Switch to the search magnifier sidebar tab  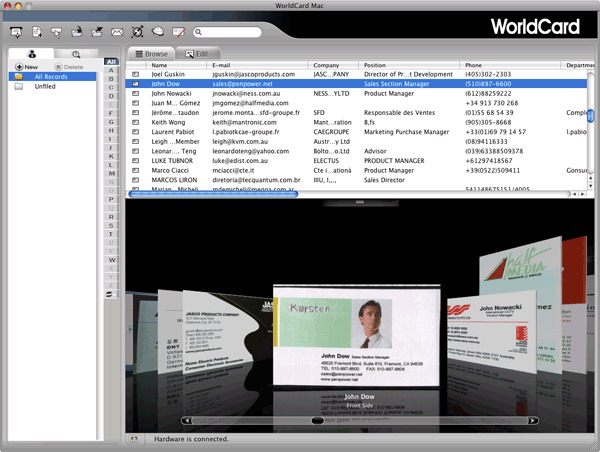click(x=76, y=54)
